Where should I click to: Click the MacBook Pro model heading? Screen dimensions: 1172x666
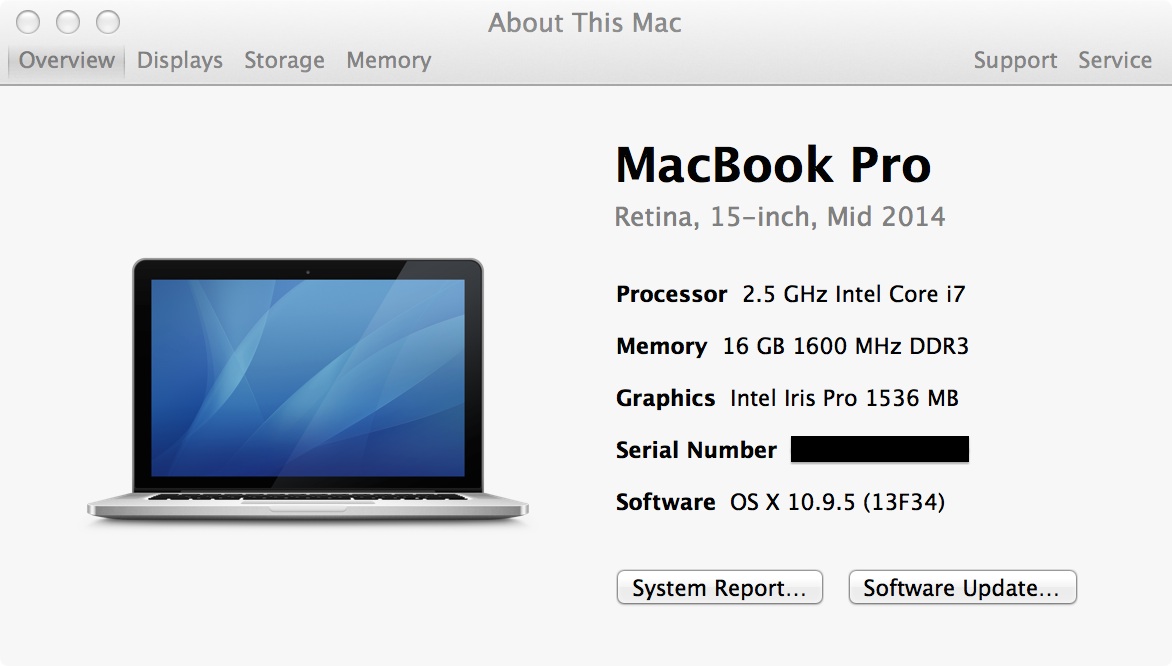tap(773, 164)
